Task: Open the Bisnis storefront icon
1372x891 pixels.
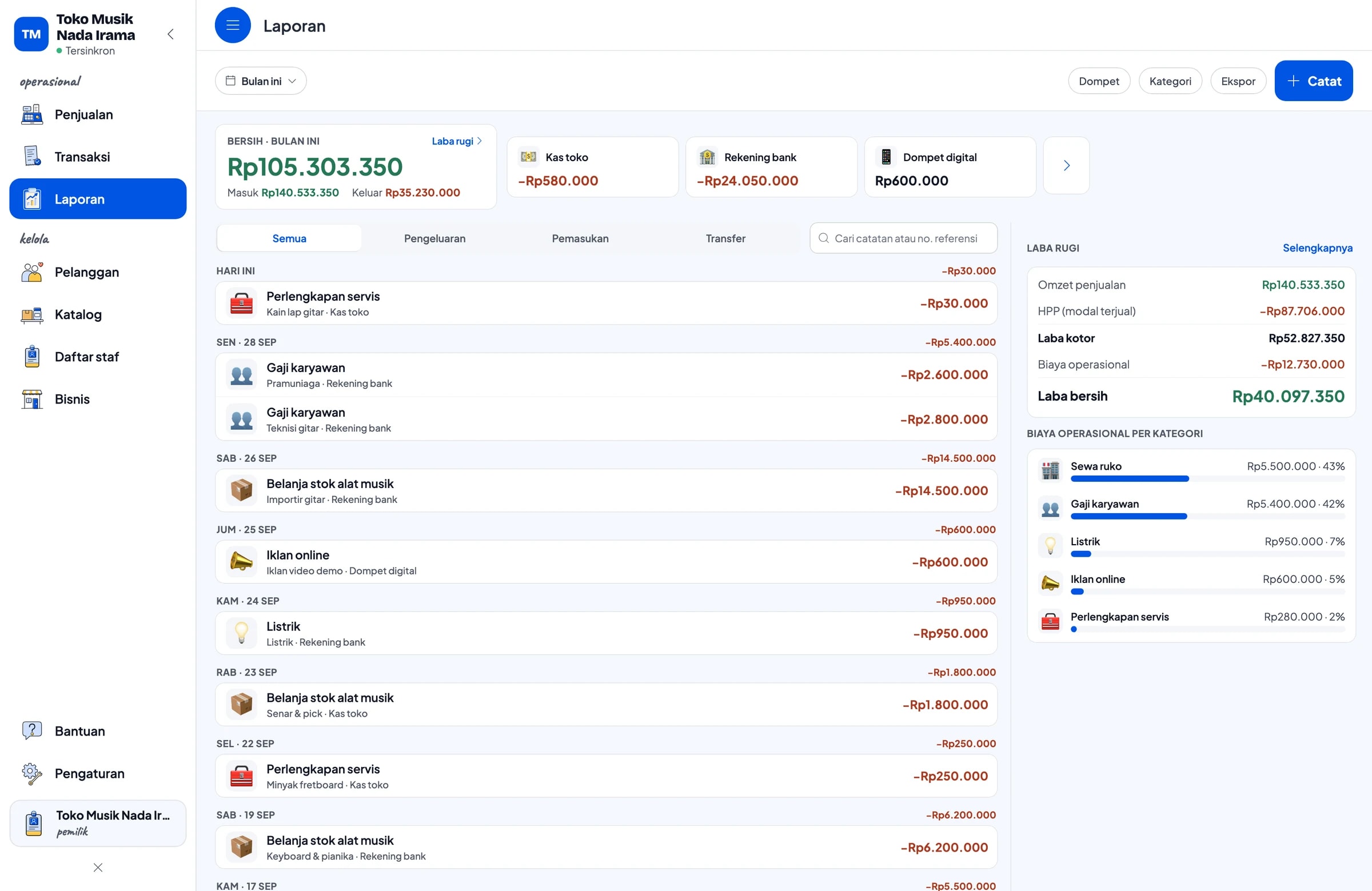Action: [x=31, y=399]
